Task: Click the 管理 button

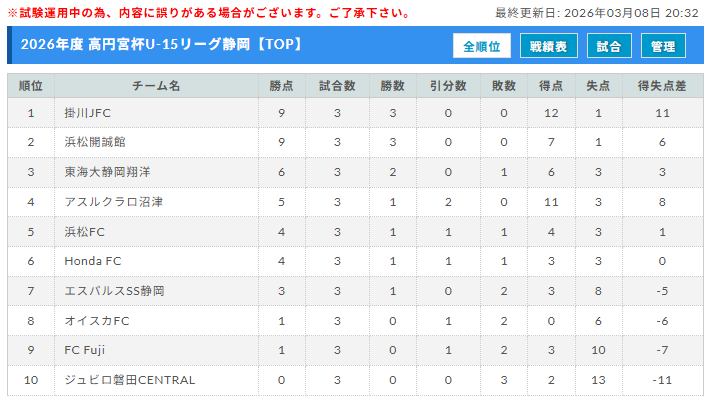Action: [663, 46]
